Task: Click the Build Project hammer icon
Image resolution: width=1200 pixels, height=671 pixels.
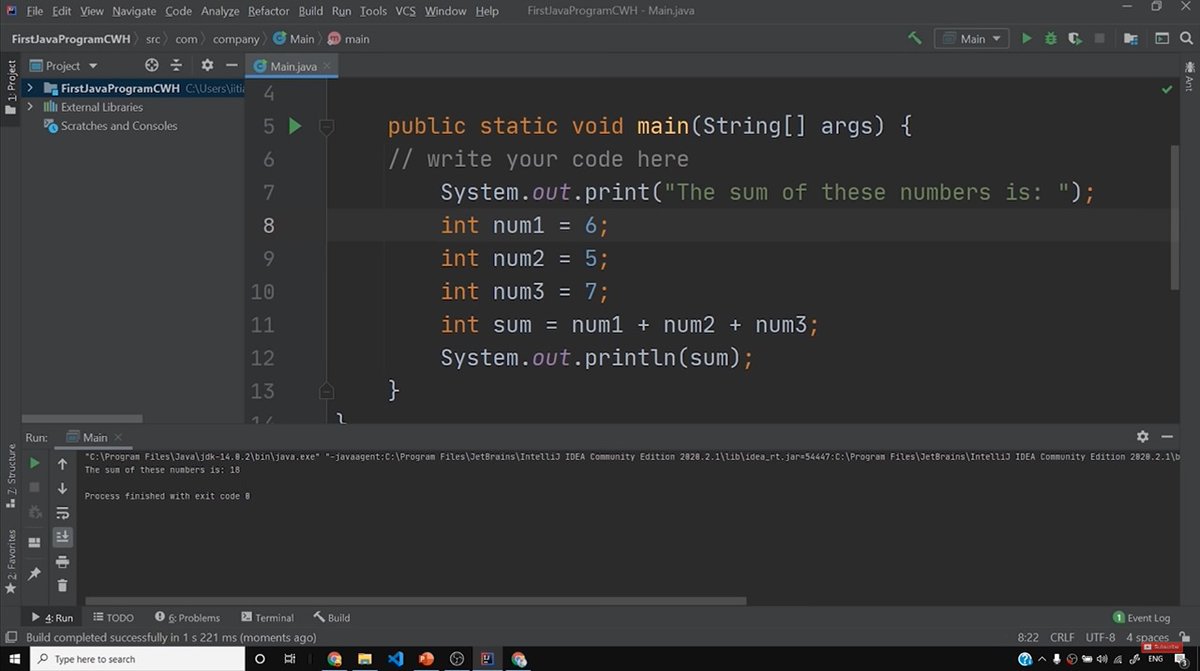Action: [x=914, y=38]
